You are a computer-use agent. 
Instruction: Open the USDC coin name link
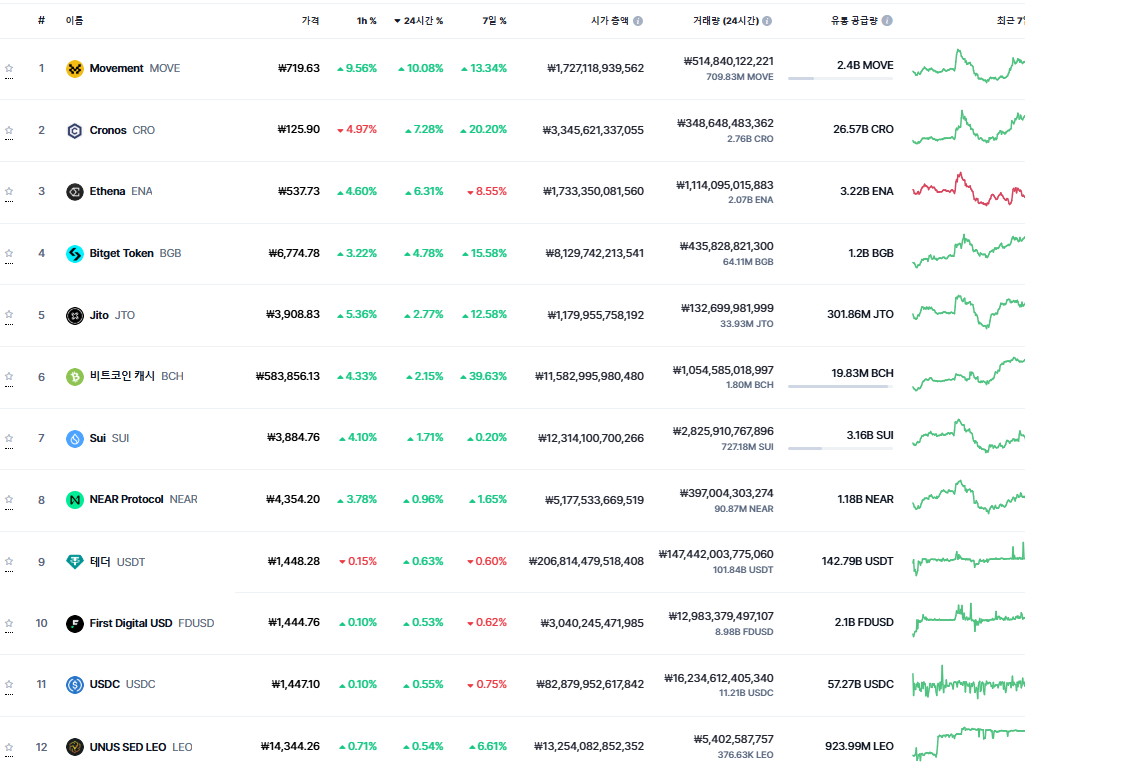click(122, 685)
